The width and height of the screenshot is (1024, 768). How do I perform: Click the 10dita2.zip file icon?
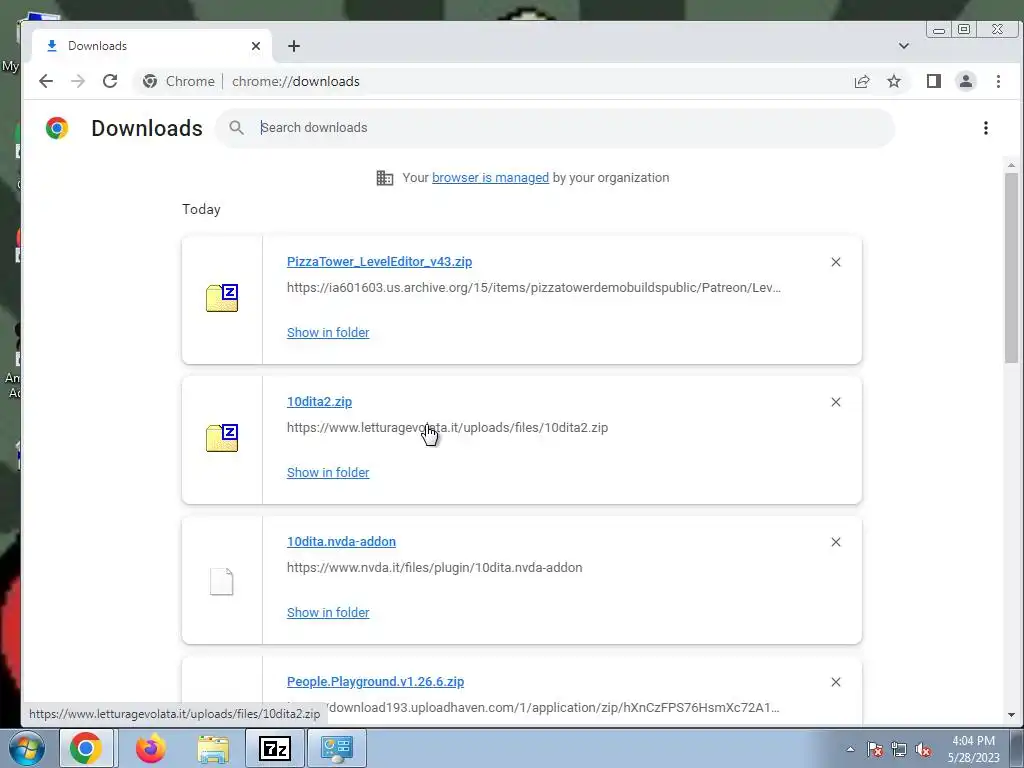(x=222, y=438)
